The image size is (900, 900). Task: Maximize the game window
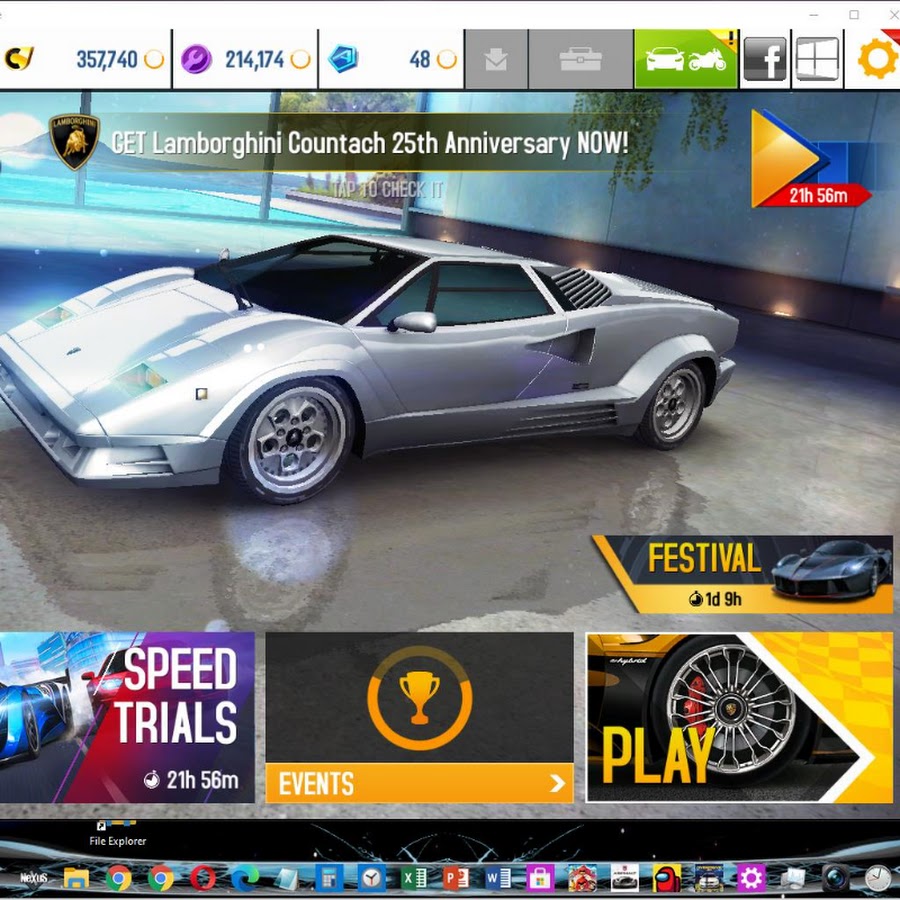click(854, 15)
